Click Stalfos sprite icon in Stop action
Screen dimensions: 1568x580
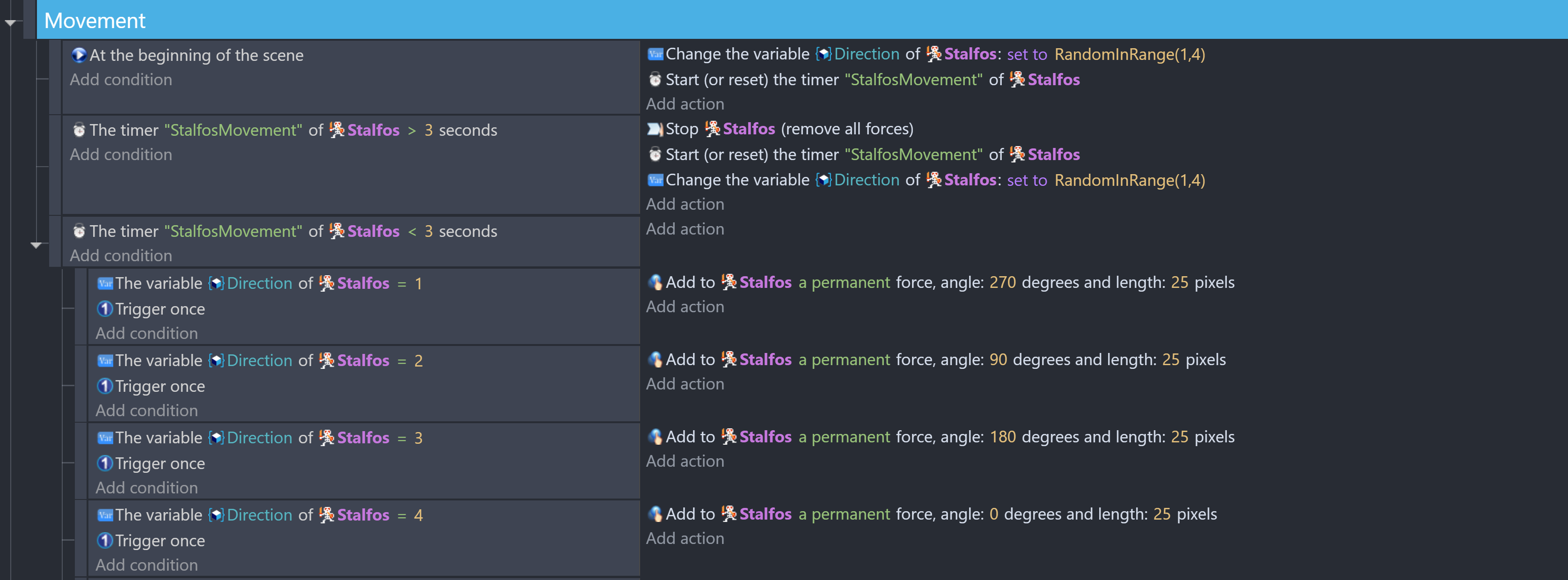(712, 129)
